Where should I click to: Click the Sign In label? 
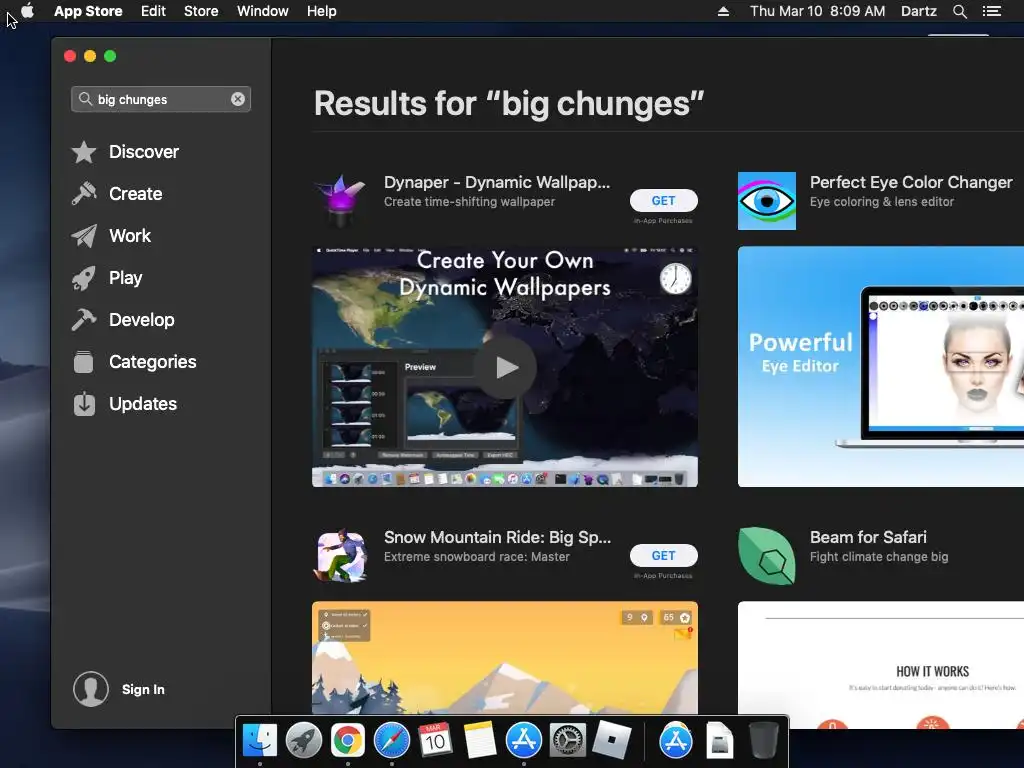pos(143,690)
